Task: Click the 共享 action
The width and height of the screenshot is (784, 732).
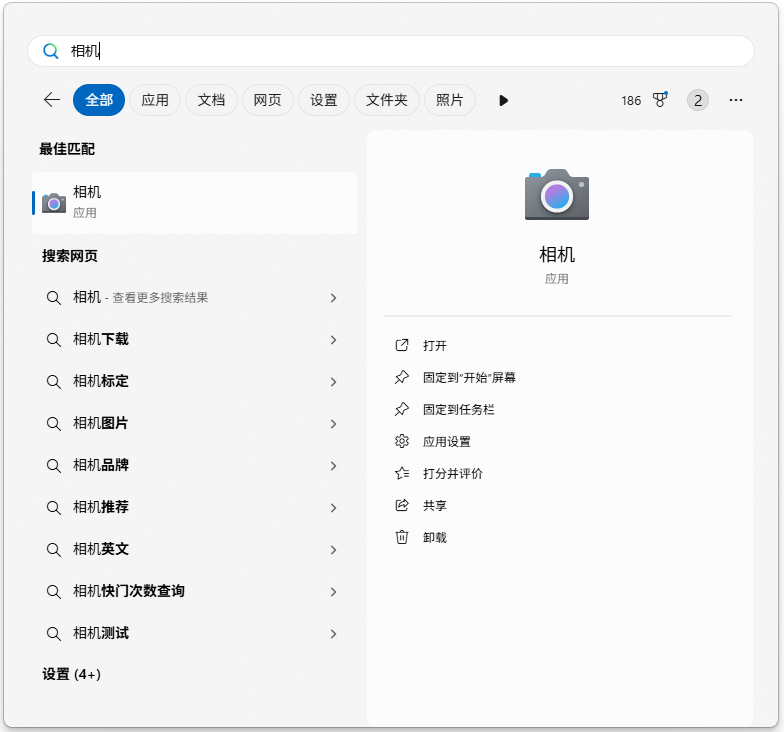Action: [x=434, y=506]
